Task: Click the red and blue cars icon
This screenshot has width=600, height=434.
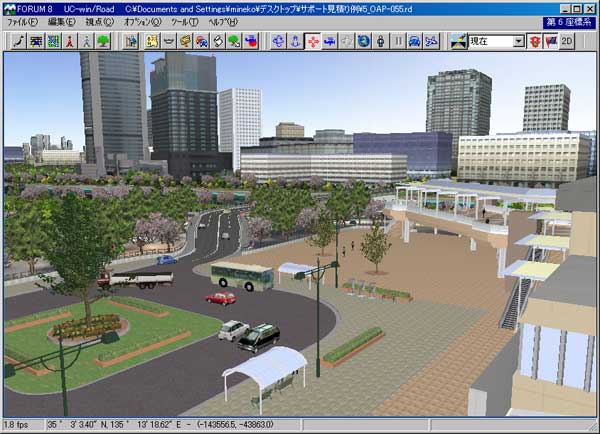Action: click(x=202, y=41)
